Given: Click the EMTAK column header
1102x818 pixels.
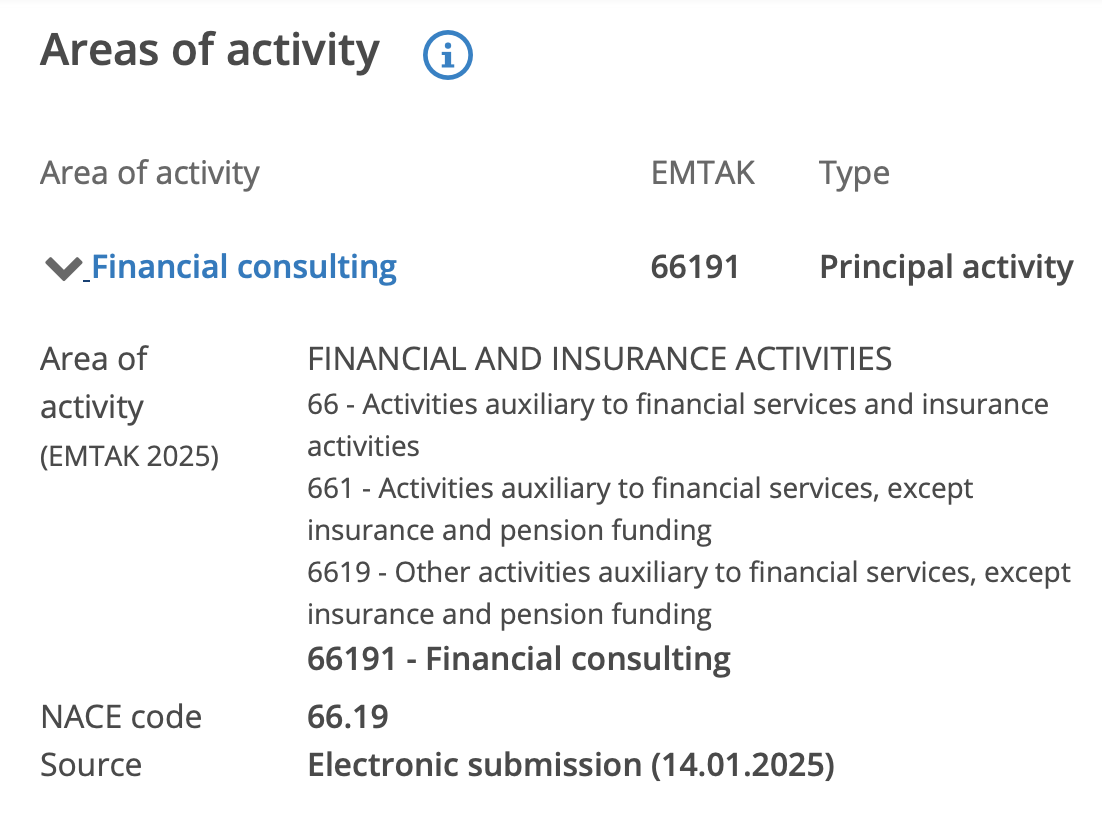Looking at the screenshot, I should click(703, 173).
